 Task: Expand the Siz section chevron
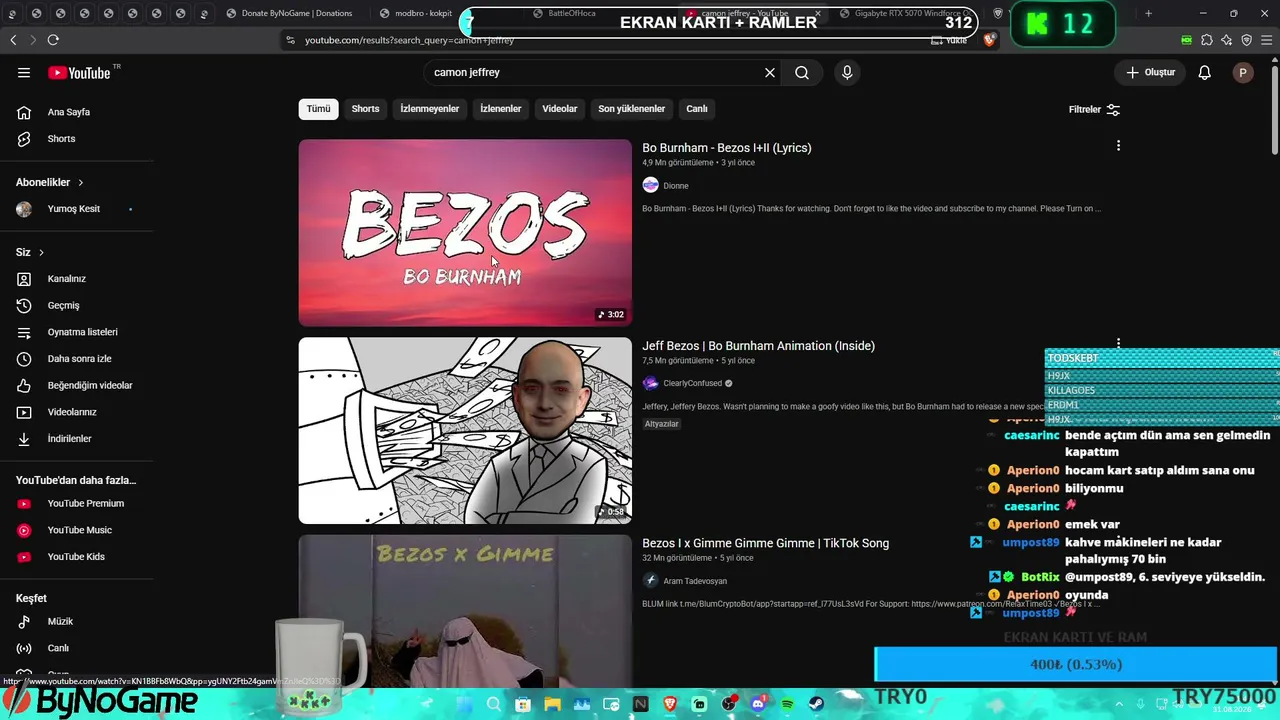(x=41, y=252)
